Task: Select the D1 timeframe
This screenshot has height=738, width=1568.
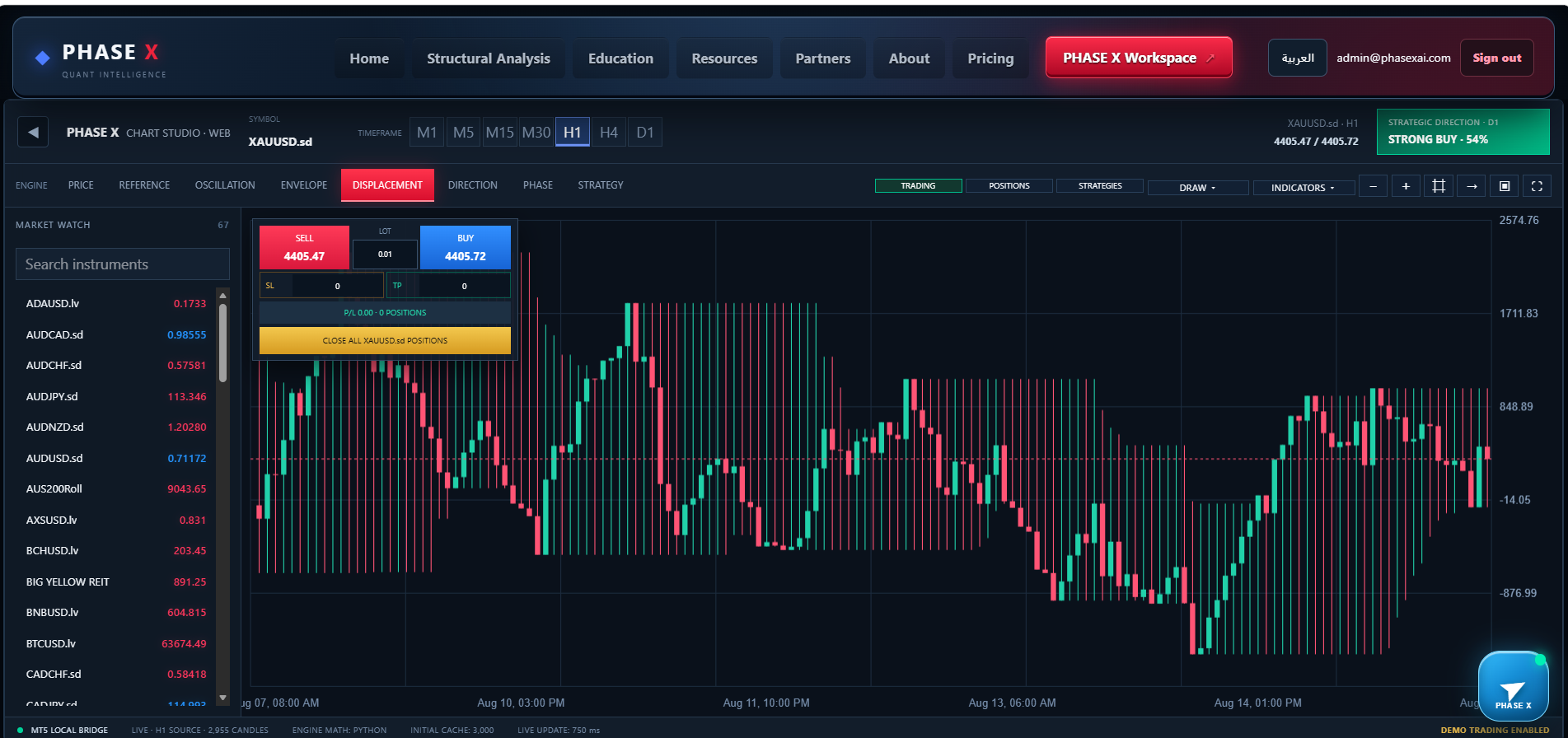Action: tap(644, 133)
